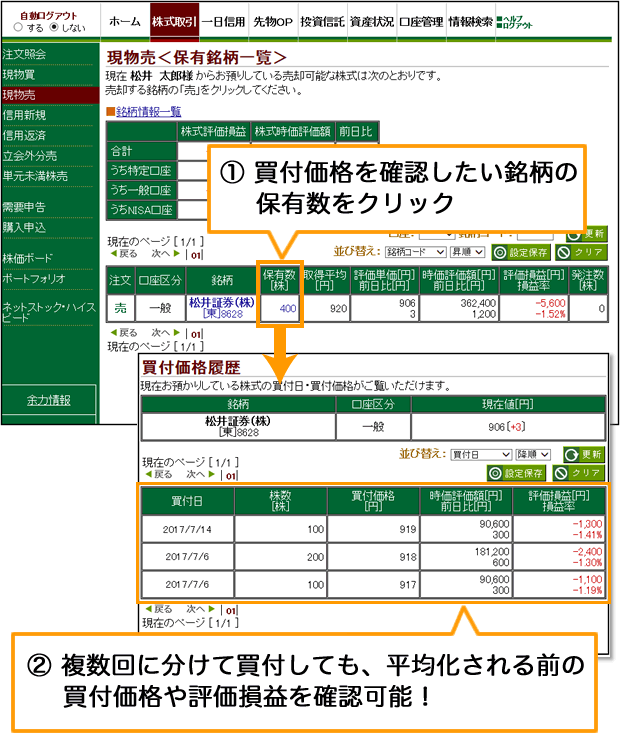The width and height of the screenshot is (620, 733).
Task: Click the 買付価格 917 cell
Action: (x=373, y=584)
